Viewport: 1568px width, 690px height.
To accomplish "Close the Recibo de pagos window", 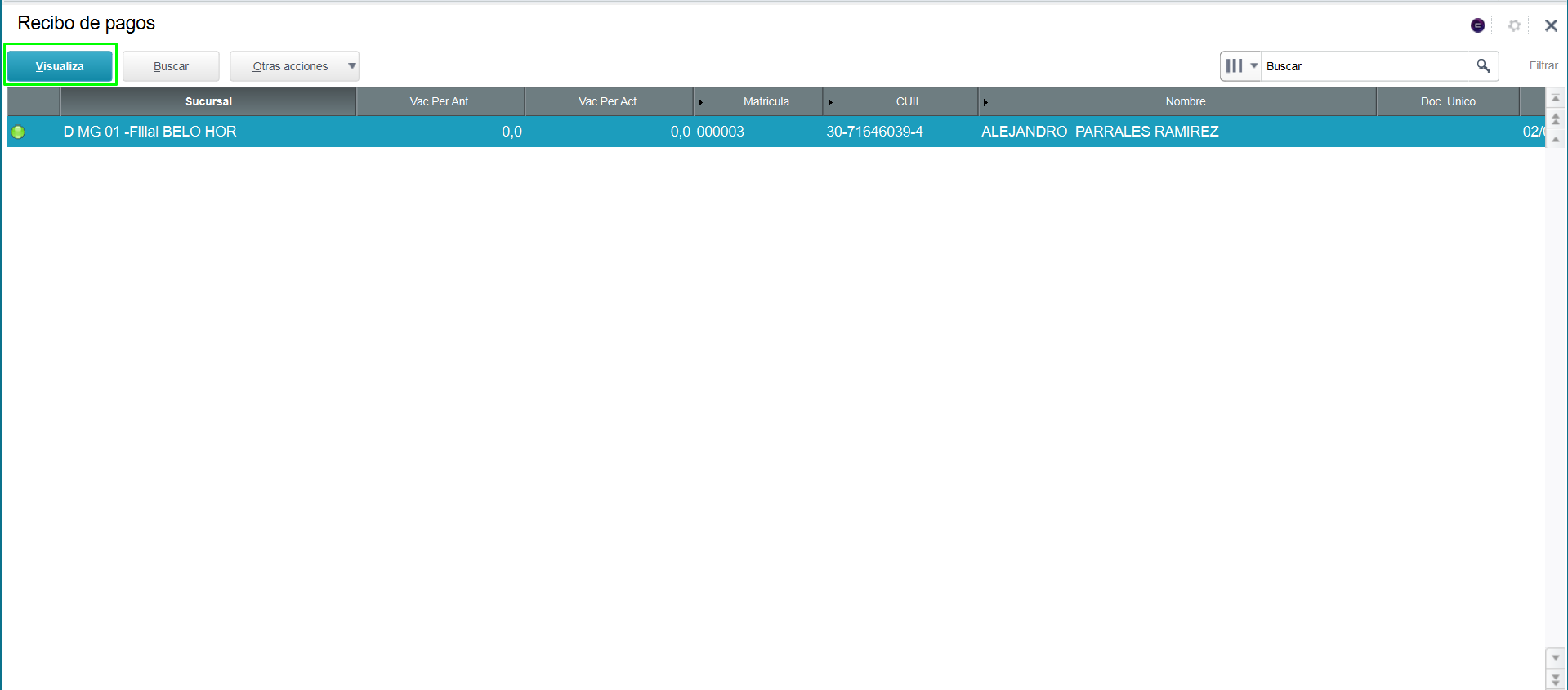I will (x=1551, y=25).
